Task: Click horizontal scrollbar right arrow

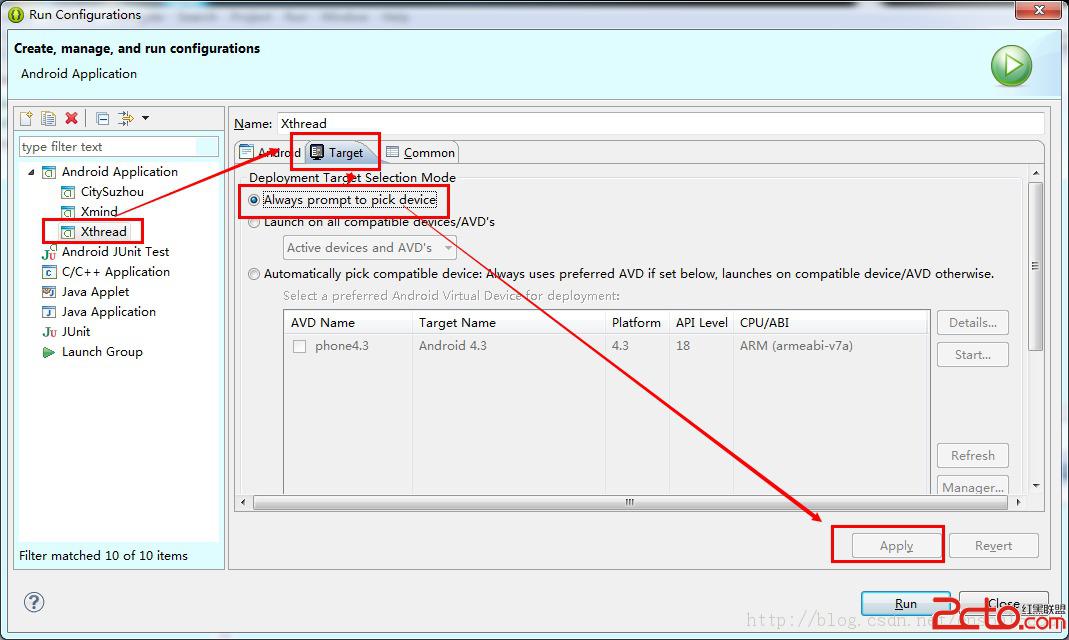Action: coord(1019,502)
